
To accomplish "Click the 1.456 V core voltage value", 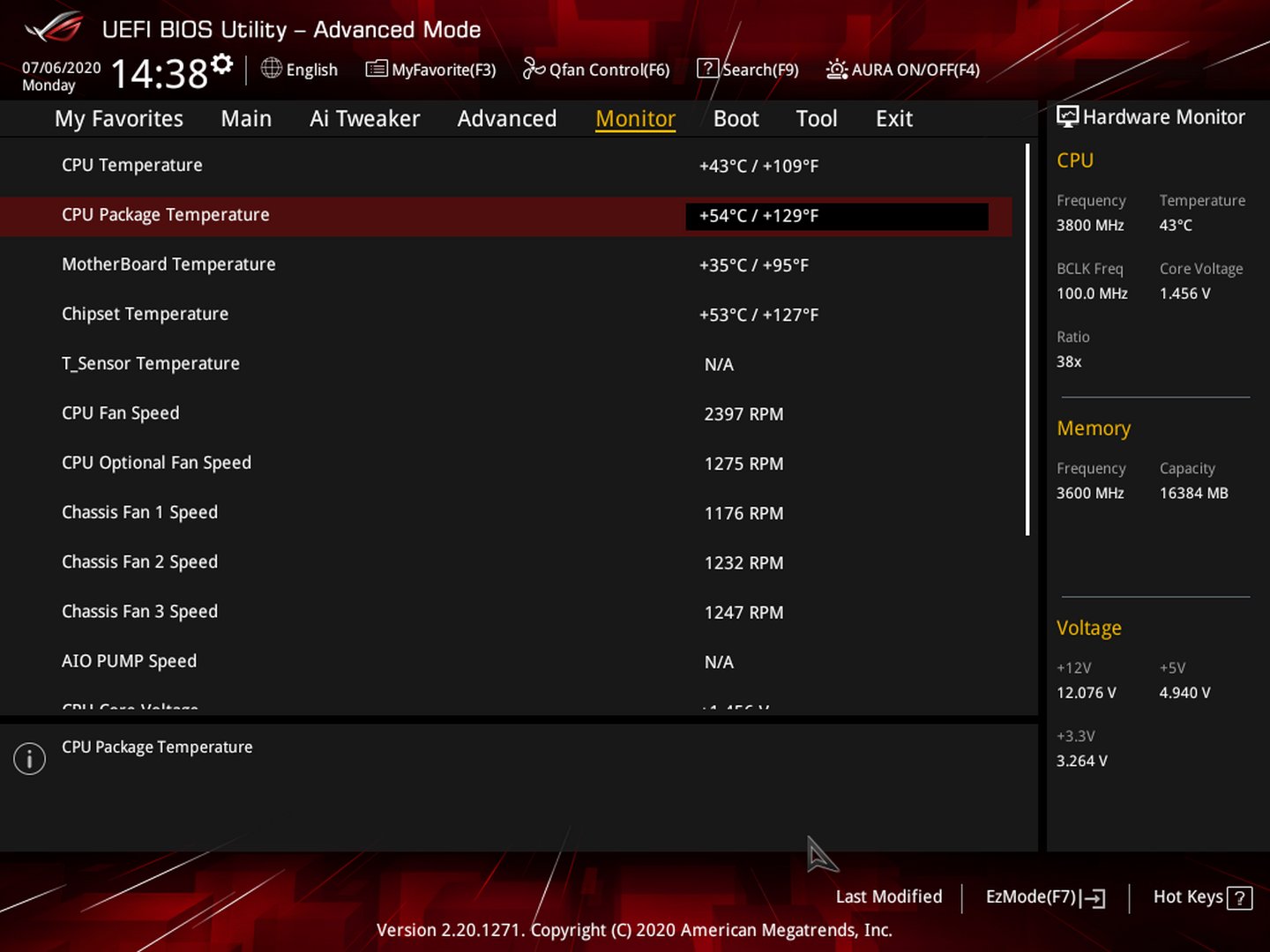I will pyautogui.click(x=1184, y=294).
